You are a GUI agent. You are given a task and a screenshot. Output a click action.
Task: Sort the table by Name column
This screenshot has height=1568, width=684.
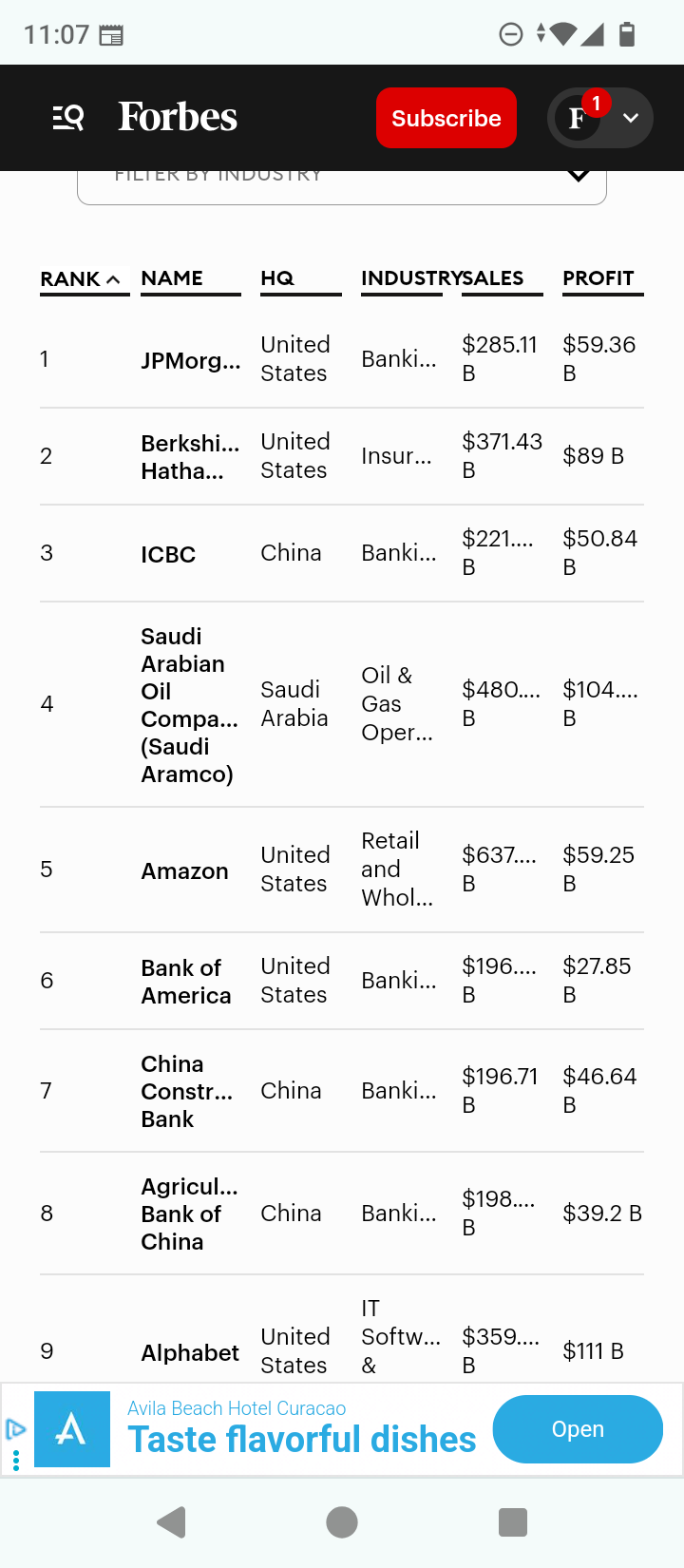point(172,278)
